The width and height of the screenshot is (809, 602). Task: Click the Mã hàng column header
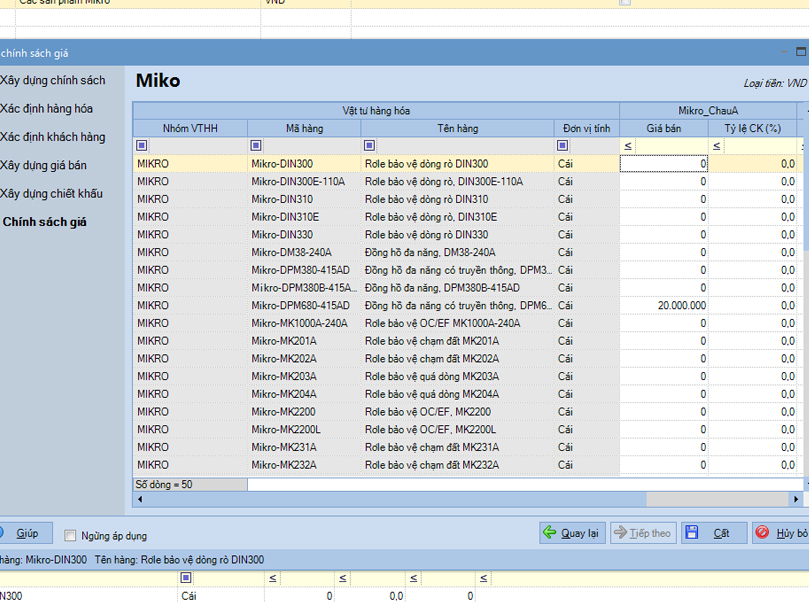click(x=304, y=128)
